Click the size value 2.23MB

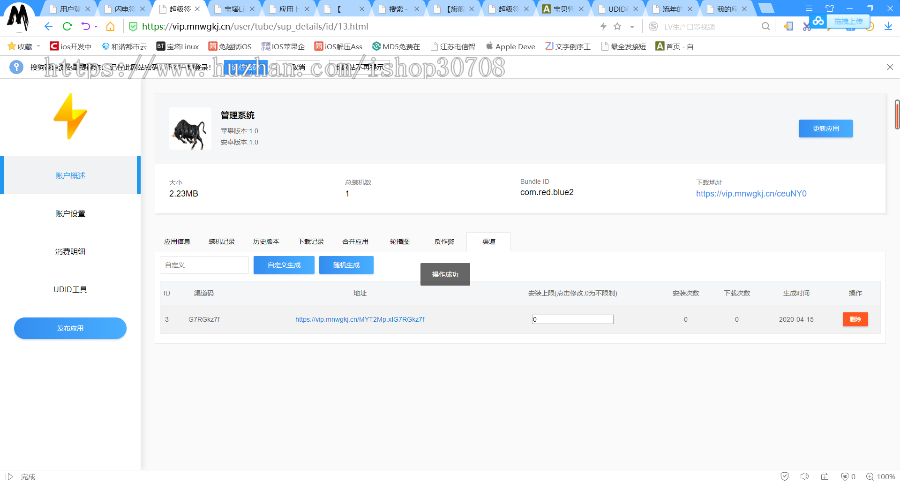click(x=184, y=194)
